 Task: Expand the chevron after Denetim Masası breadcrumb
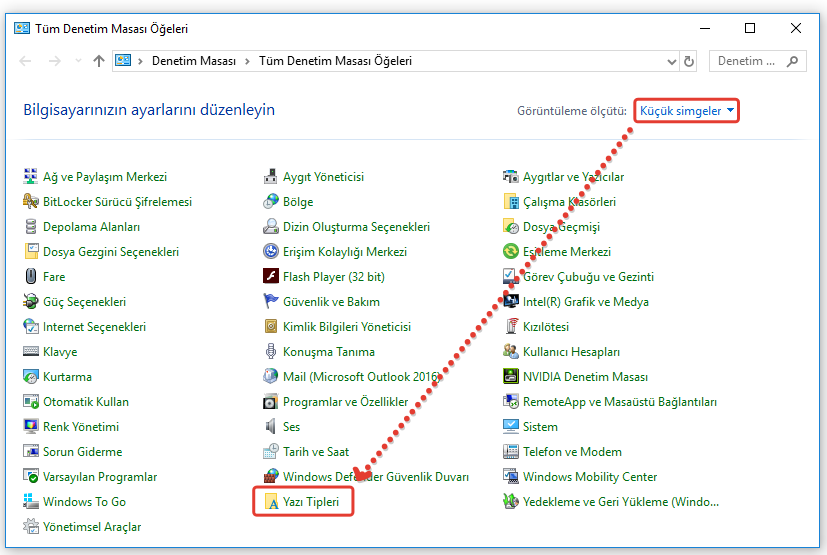point(247,62)
